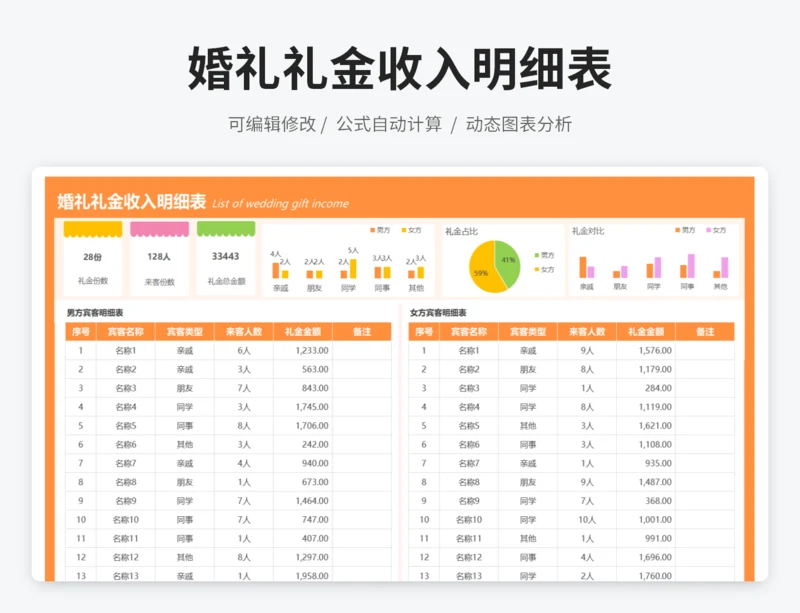Click the amount cell 1,297.00
The image size is (800, 613).
pos(303,557)
